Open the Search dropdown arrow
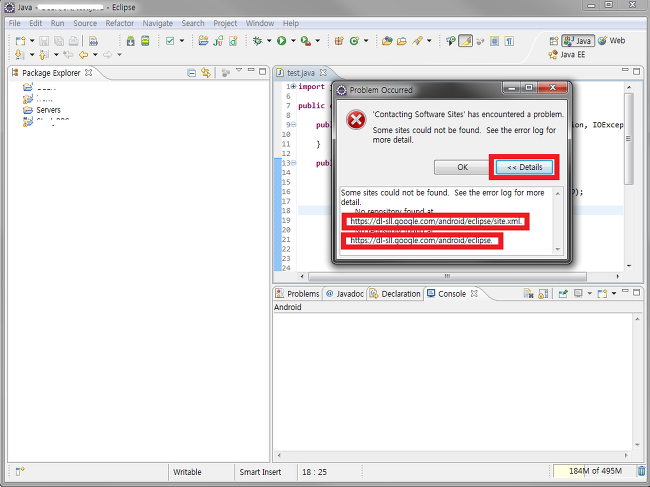Viewport: 650px width, 487px height. click(429, 41)
